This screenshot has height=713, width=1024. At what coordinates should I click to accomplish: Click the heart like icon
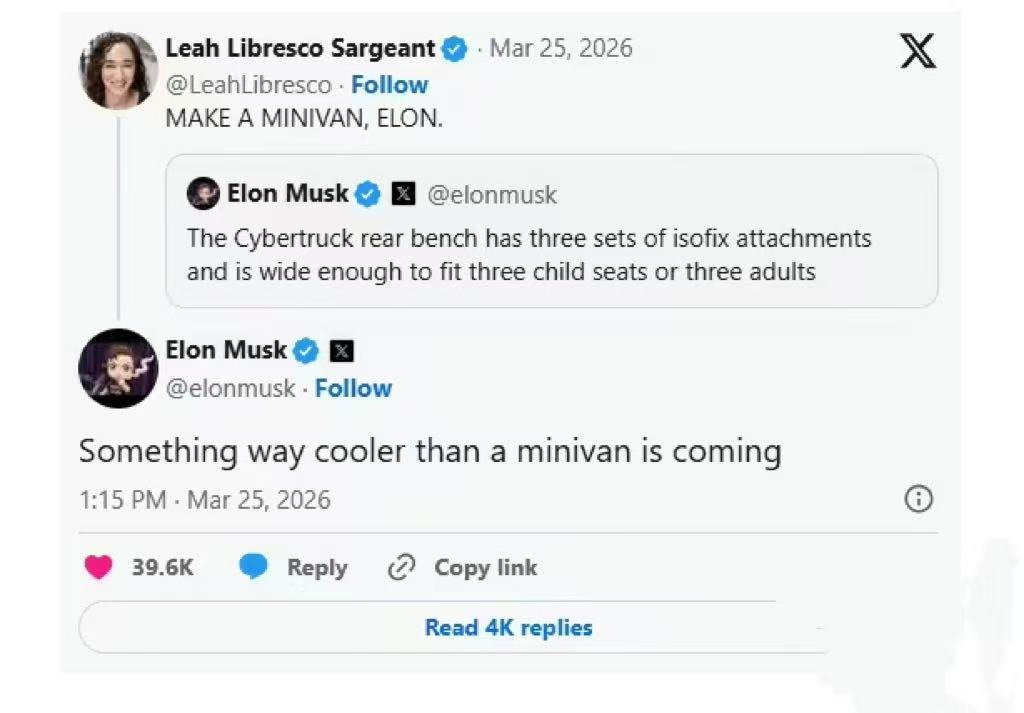click(98, 568)
